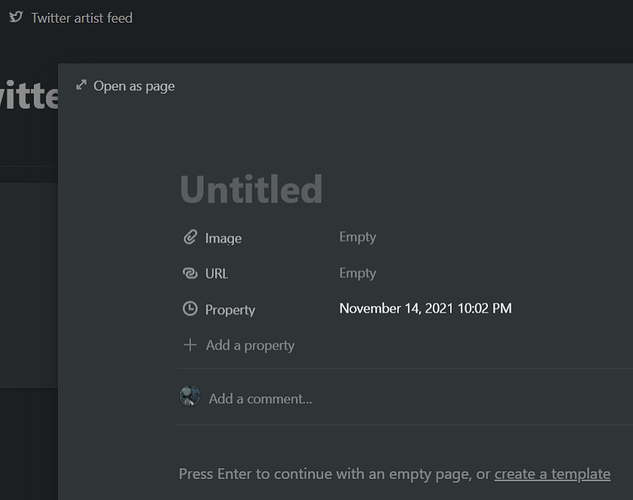Click the Image paperclip icon
This screenshot has width=633, height=500.
tap(190, 238)
